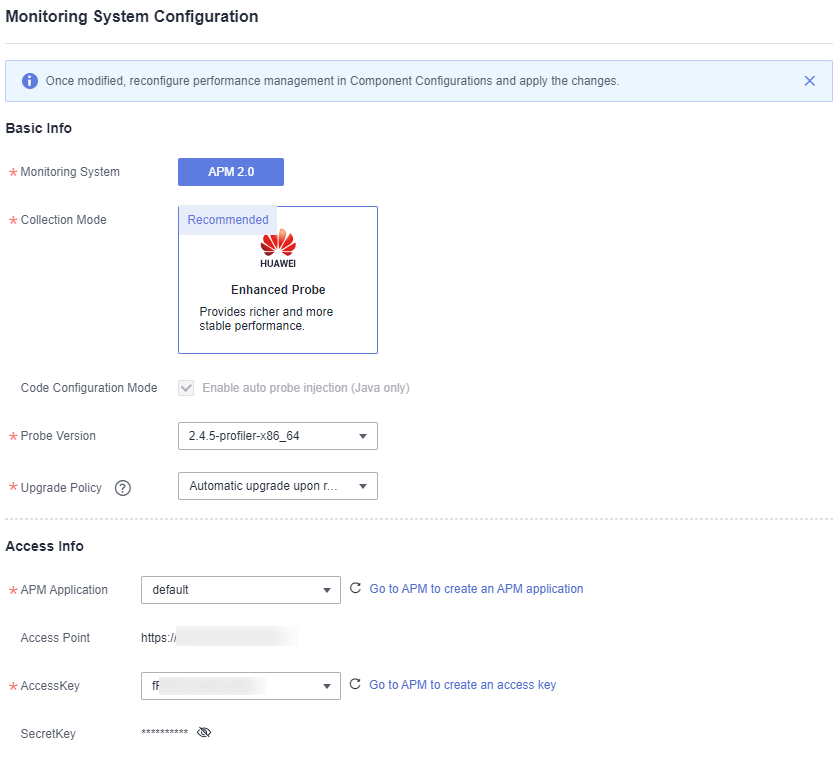Viewport: 835px width, 776px height.
Task: Click Go to APM to create an access key
Action: click(x=462, y=685)
